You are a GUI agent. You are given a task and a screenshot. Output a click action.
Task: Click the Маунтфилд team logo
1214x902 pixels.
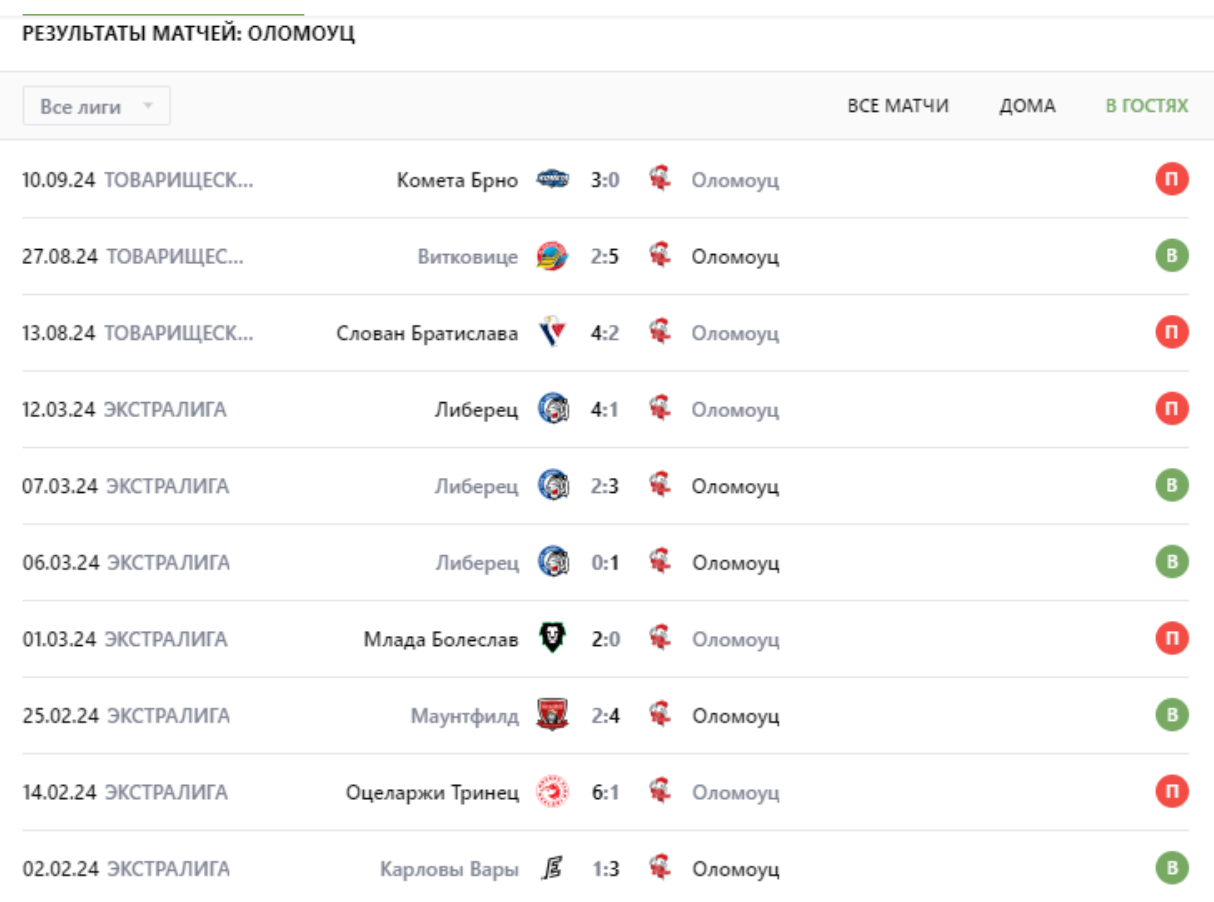point(553,716)
